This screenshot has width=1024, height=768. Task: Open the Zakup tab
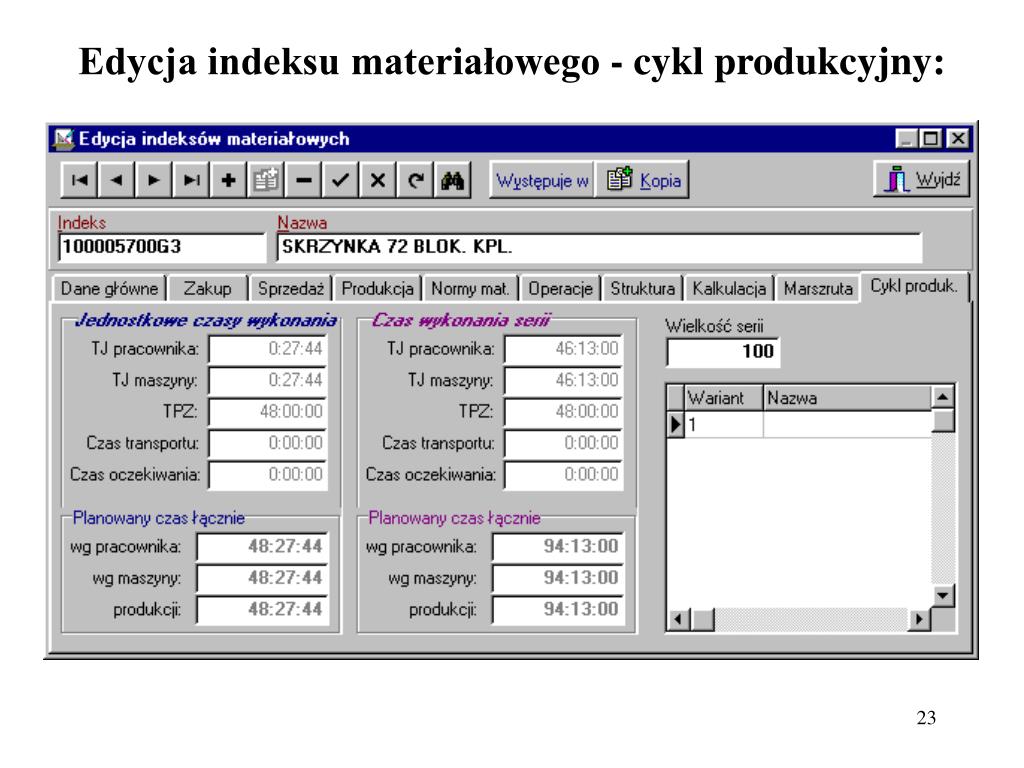208,288
